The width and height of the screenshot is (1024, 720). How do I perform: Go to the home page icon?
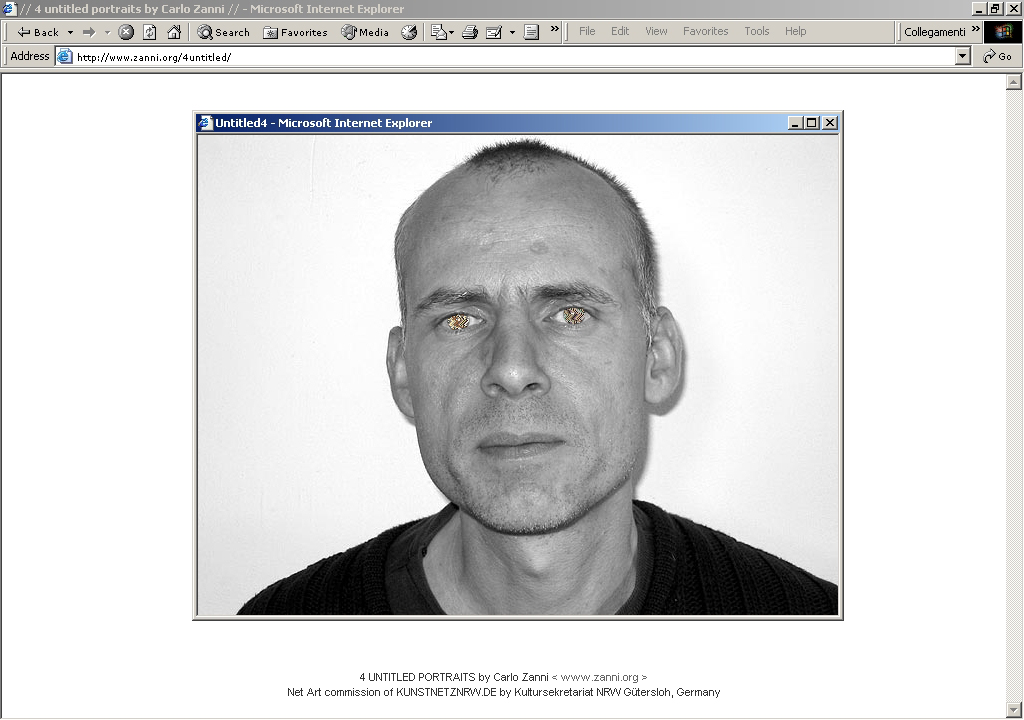point(174,32)
